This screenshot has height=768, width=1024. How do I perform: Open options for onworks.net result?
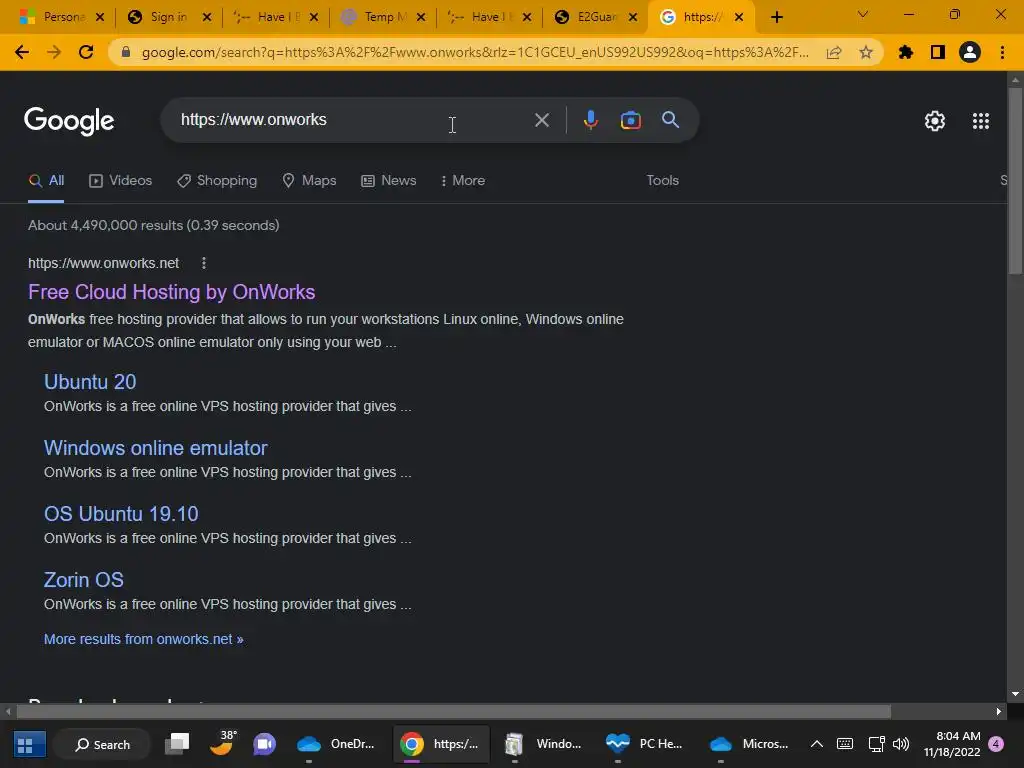point(204,263)
